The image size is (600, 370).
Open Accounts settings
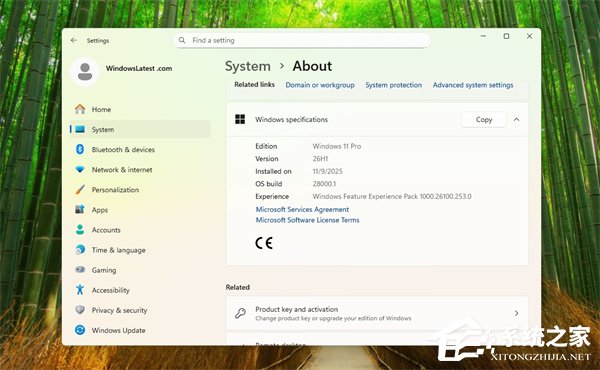tap(140, 230)
